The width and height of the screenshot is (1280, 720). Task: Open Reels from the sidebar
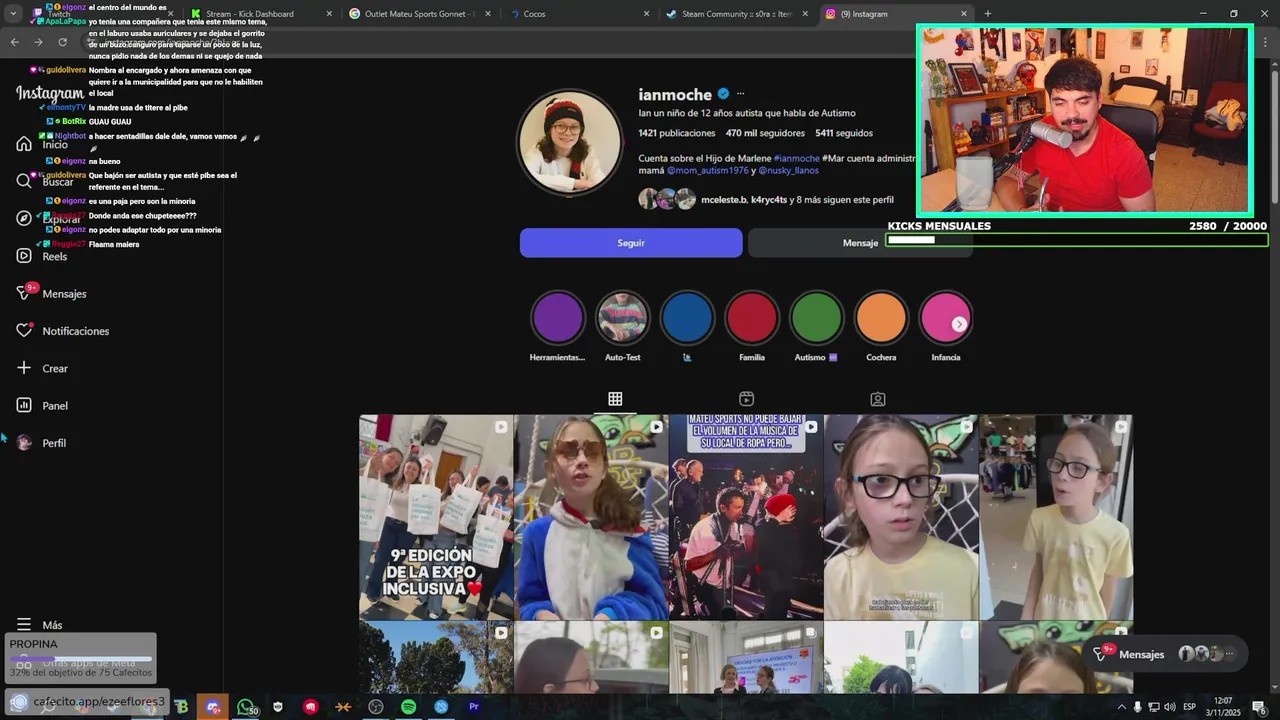pos(42,256)
